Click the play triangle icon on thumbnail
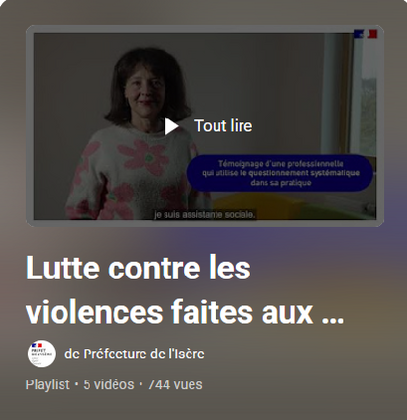Screen dimensions: 407x420 pyautogui.click(x=171, y=126)
